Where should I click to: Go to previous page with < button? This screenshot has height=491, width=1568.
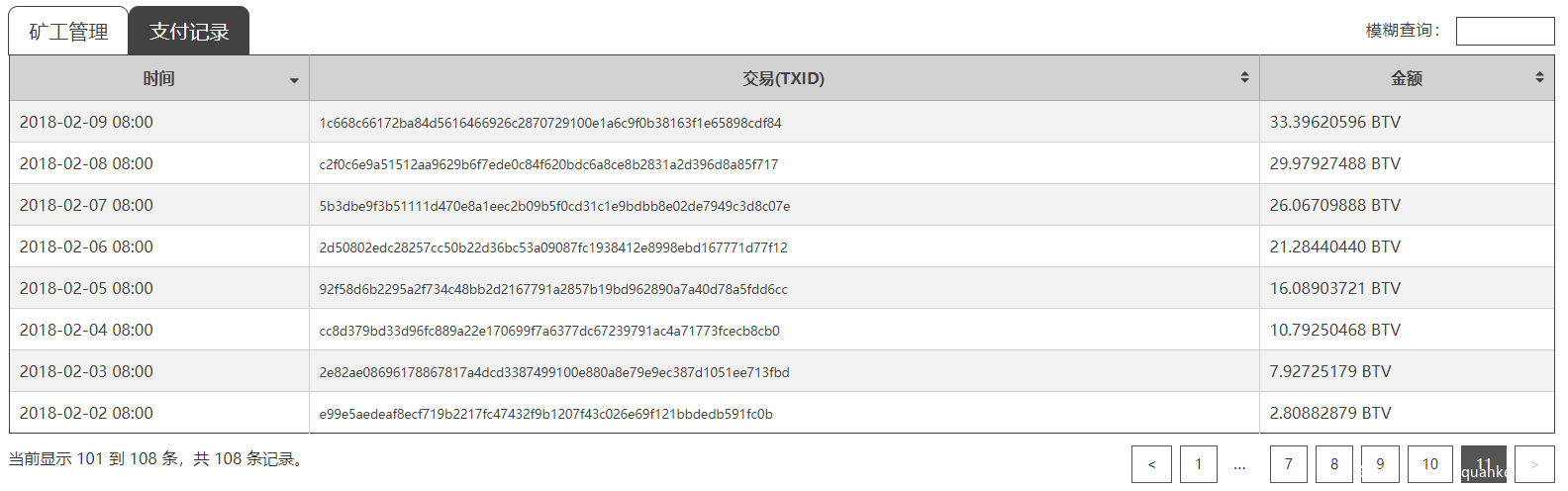pos(1151,464)
